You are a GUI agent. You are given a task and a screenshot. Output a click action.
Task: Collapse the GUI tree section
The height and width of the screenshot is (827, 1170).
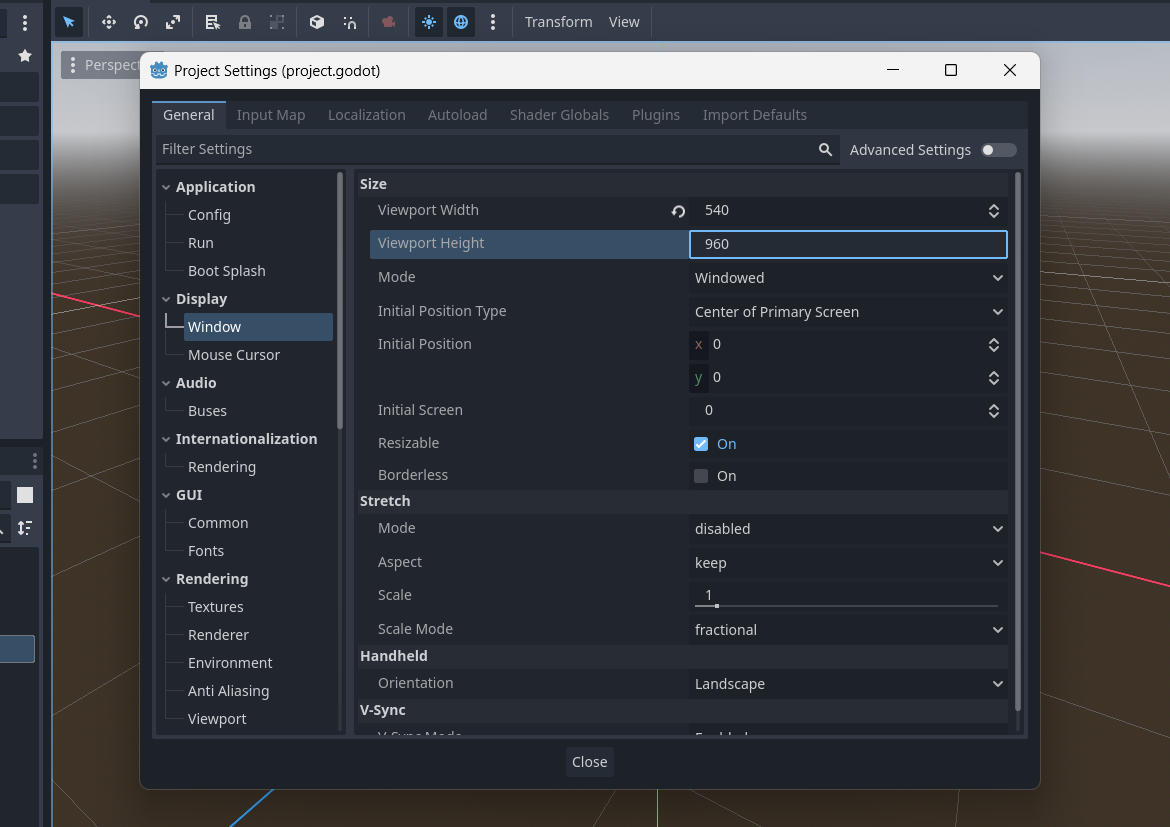(x=166, y=495)
